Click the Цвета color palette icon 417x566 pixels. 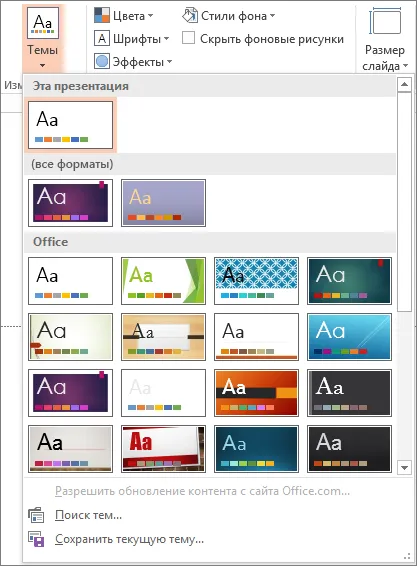pos(102,16)
